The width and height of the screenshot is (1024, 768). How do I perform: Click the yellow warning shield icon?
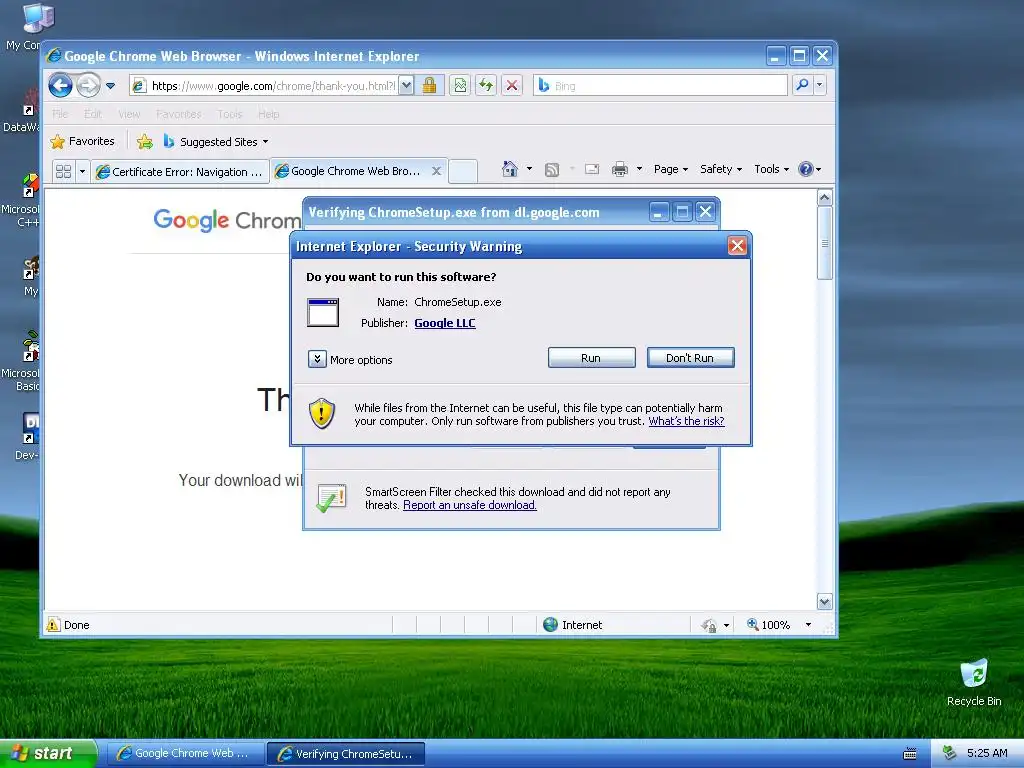(x=321, y=413)
